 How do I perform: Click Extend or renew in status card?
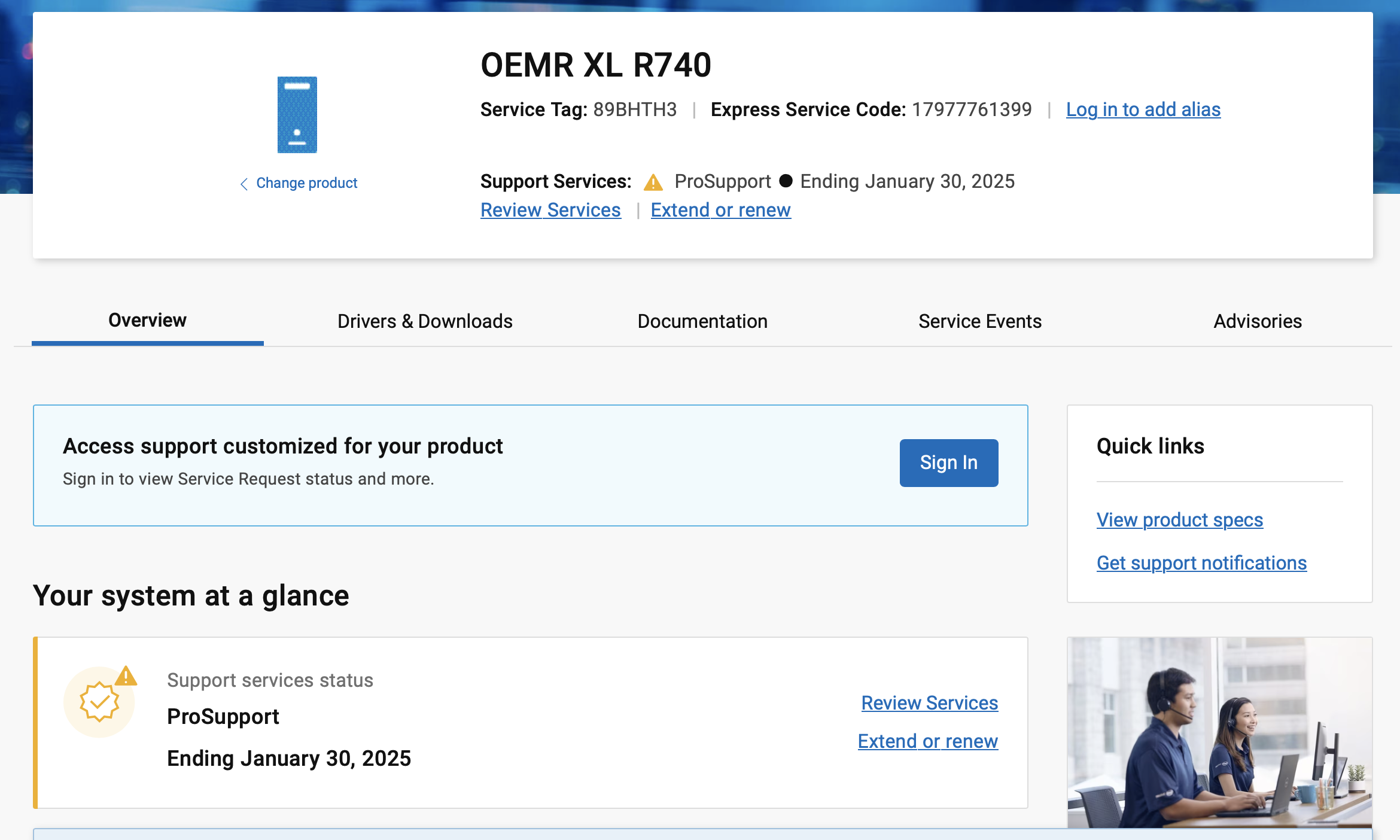[928, 741]
